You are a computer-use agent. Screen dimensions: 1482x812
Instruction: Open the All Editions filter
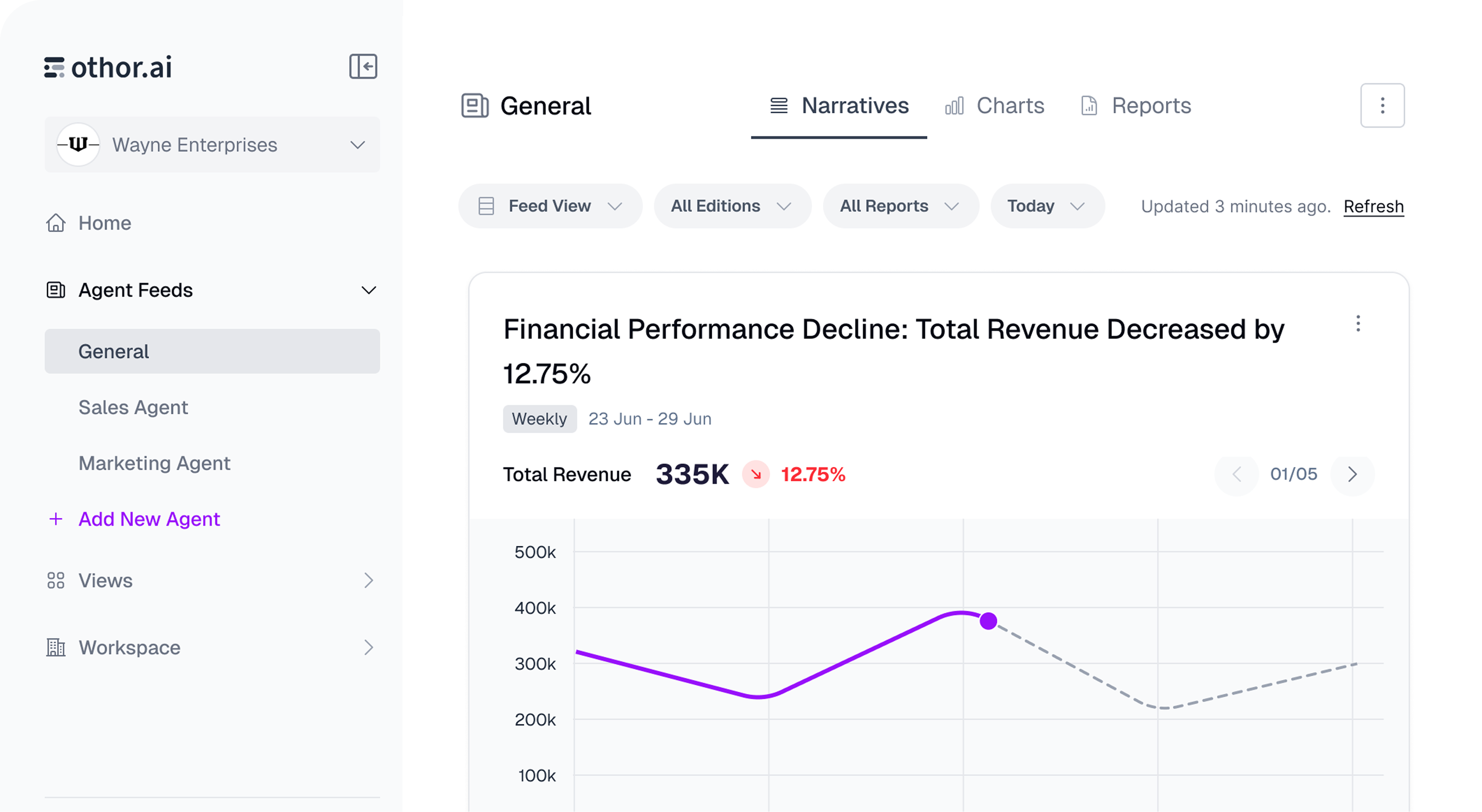click(731, 206)
